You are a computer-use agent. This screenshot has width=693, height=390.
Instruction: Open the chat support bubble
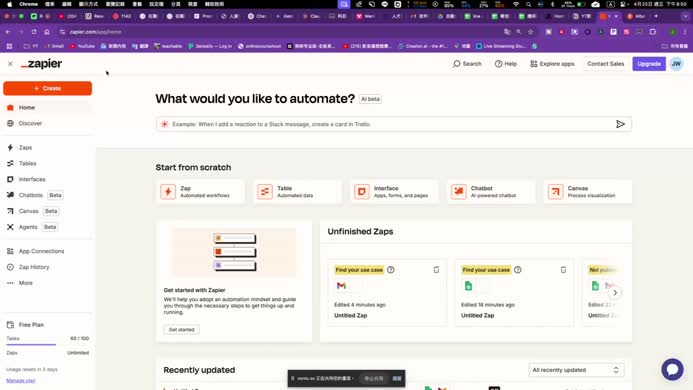click(672, 369)
